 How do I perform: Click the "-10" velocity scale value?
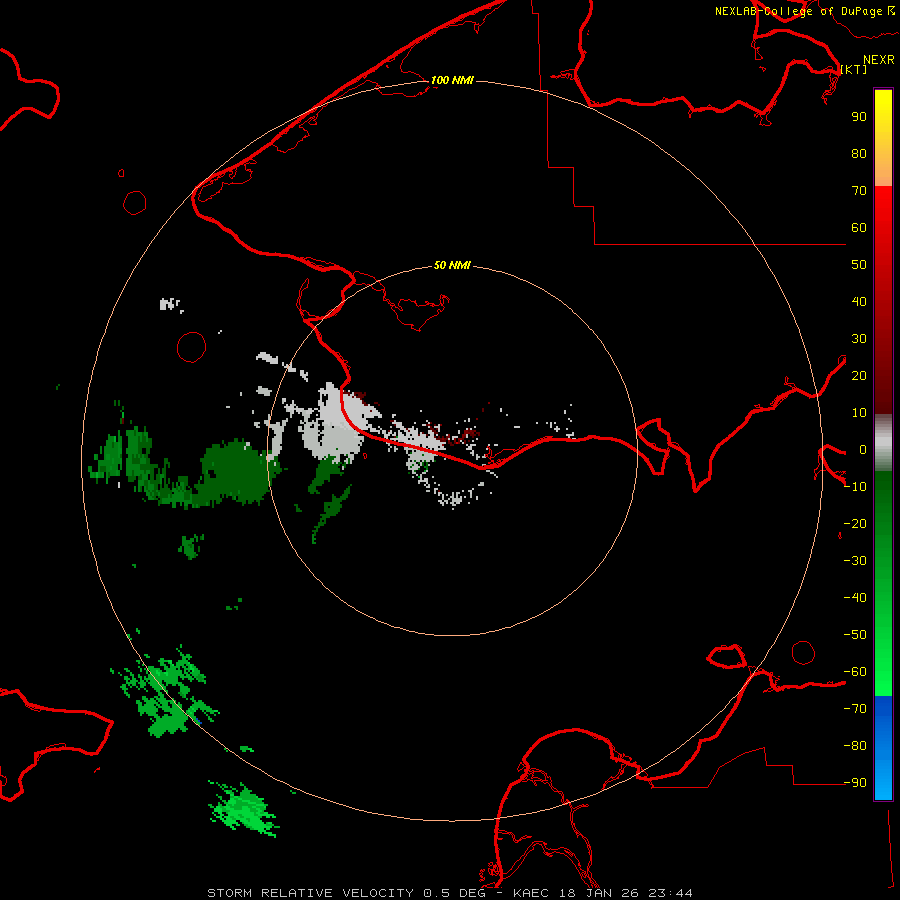855,487
